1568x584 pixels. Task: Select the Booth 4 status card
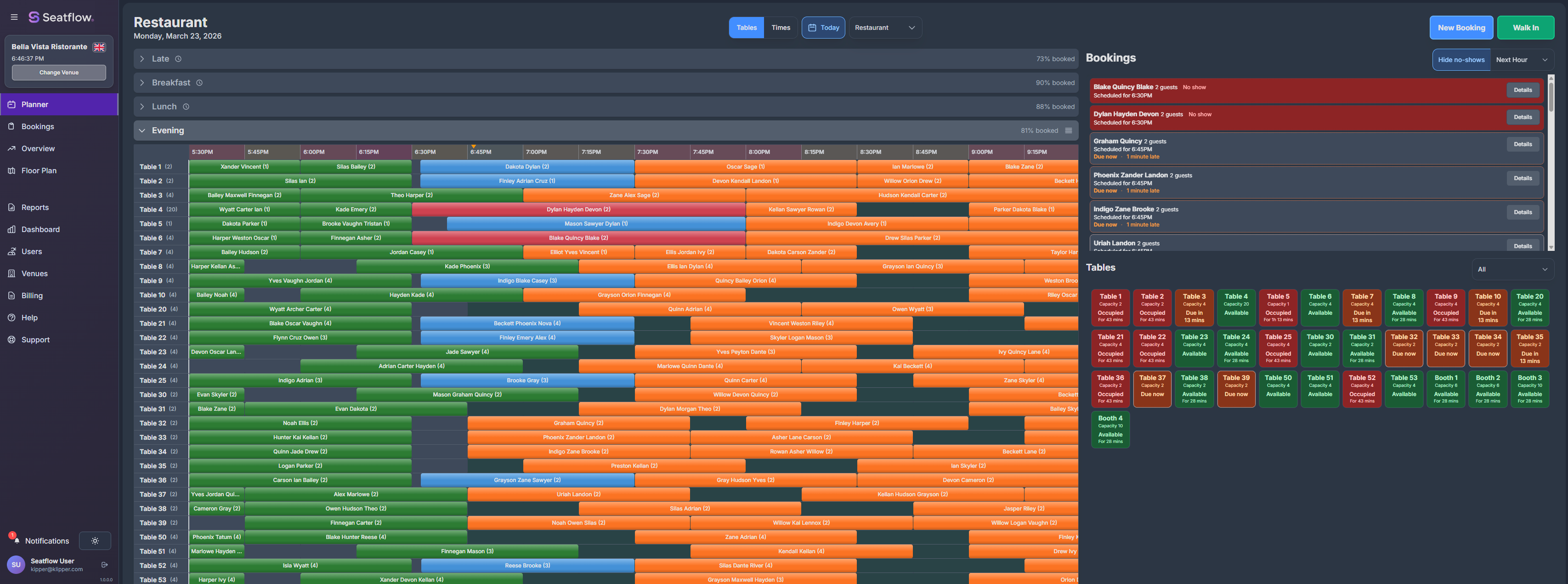tap(1110, 430)
